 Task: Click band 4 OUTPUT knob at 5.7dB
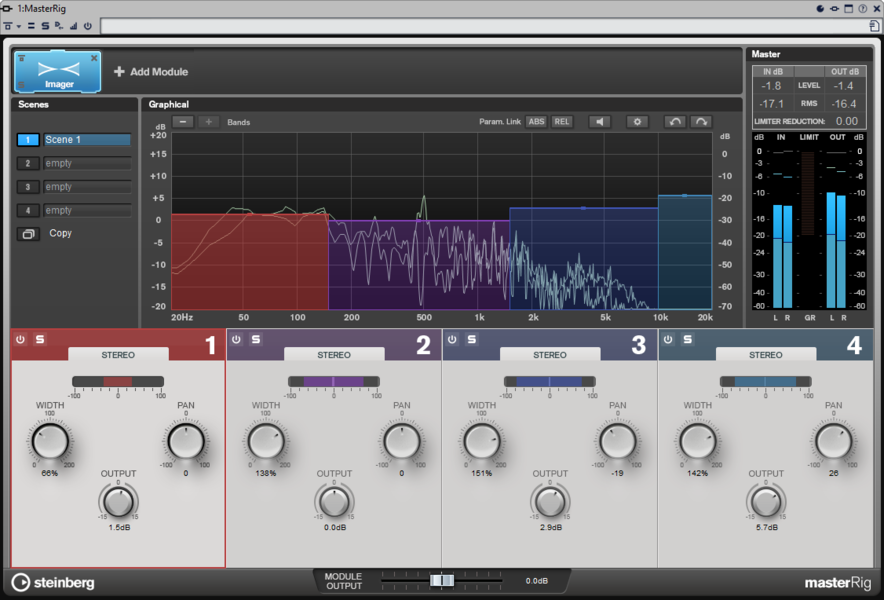pyautogui.click(x=766, y=501)
